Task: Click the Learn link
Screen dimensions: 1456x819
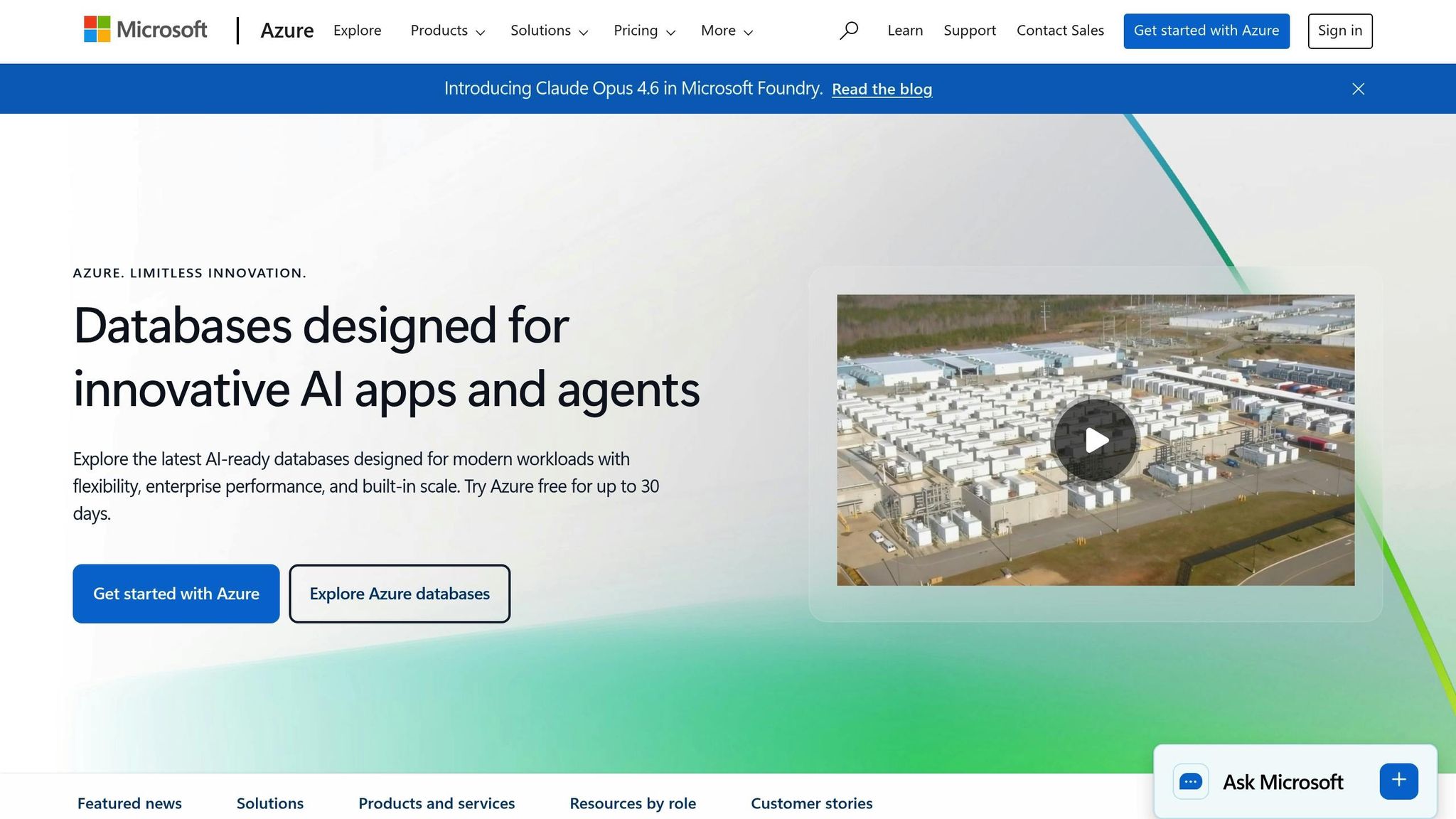Action: [904, 31]
